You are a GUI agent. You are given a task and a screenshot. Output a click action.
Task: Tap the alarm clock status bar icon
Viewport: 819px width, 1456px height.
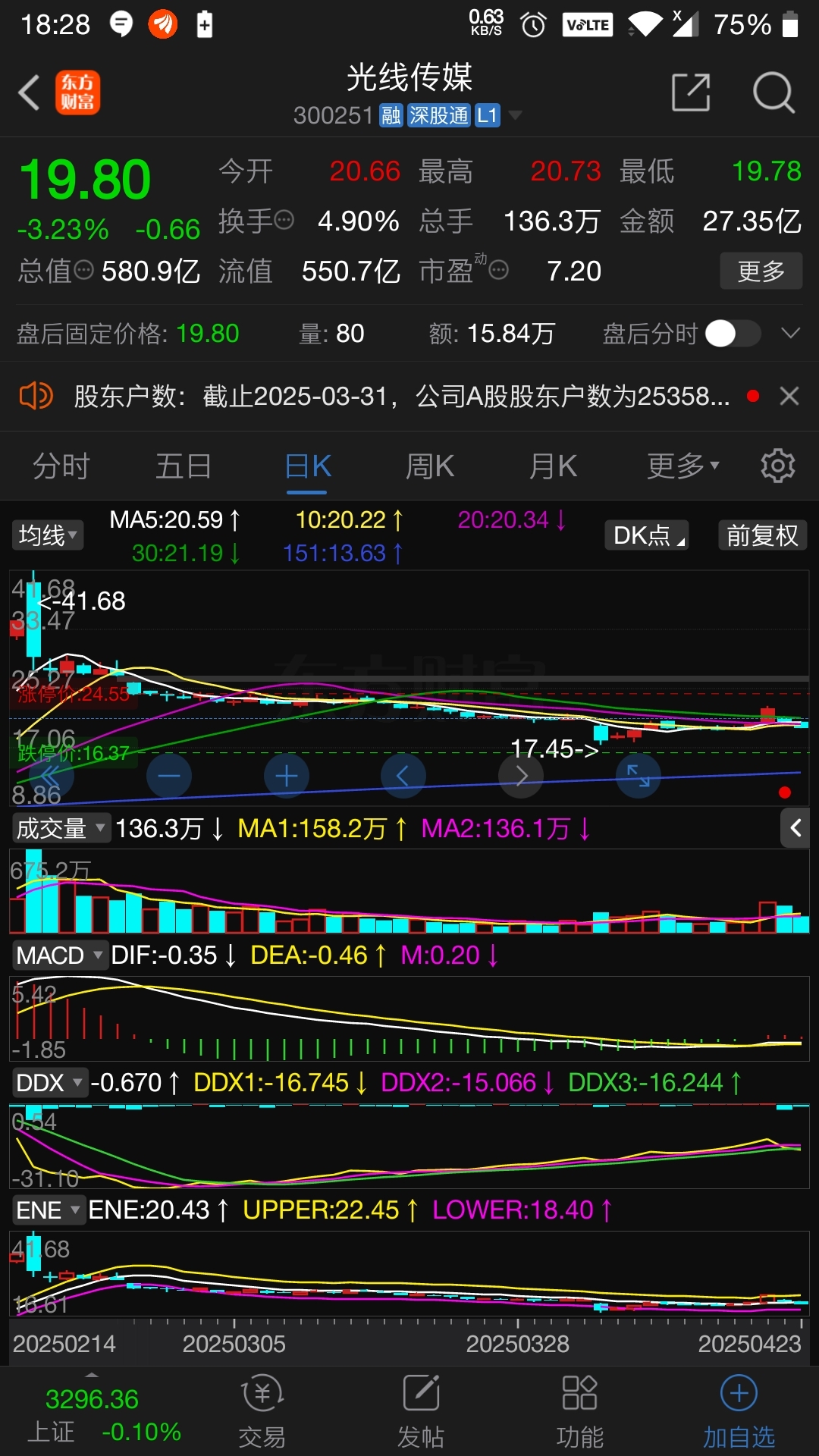[534, 25]
